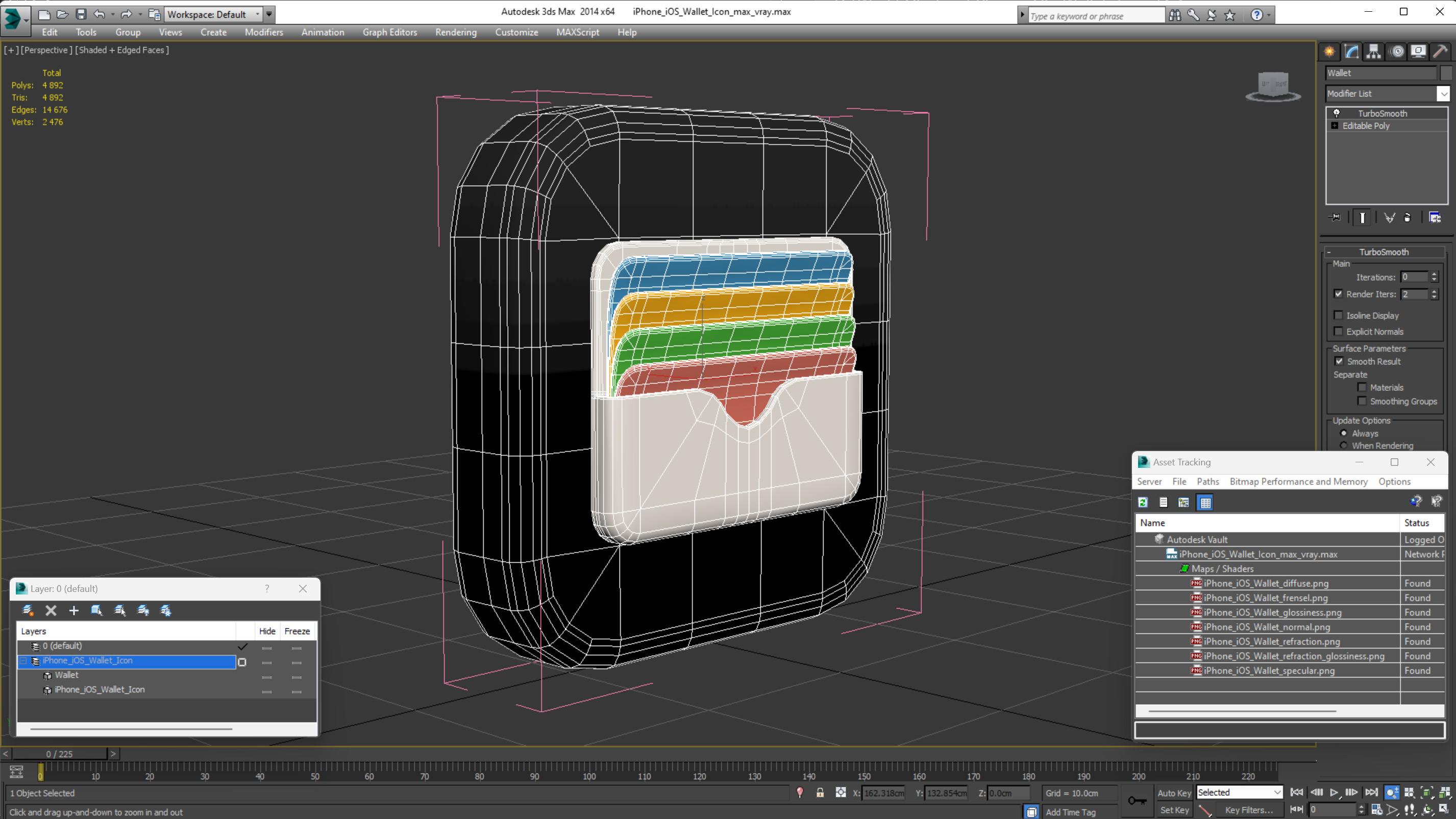Click Add Selected Objects to Layer plus icon

(73, 610)
